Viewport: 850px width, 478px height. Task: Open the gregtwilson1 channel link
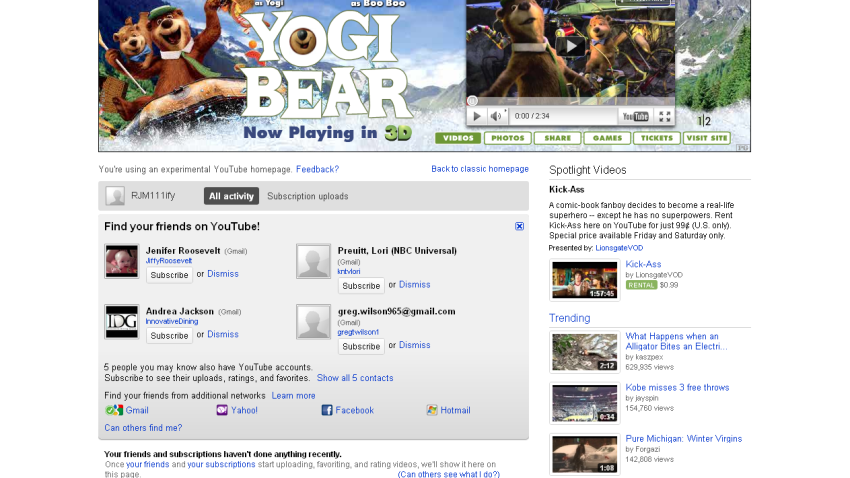pyautogui.click(x=358, y=332)
